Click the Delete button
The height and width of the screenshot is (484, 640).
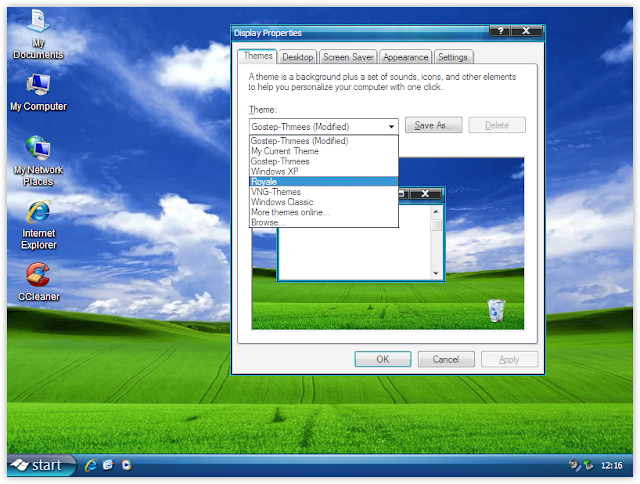coord(497,125)
